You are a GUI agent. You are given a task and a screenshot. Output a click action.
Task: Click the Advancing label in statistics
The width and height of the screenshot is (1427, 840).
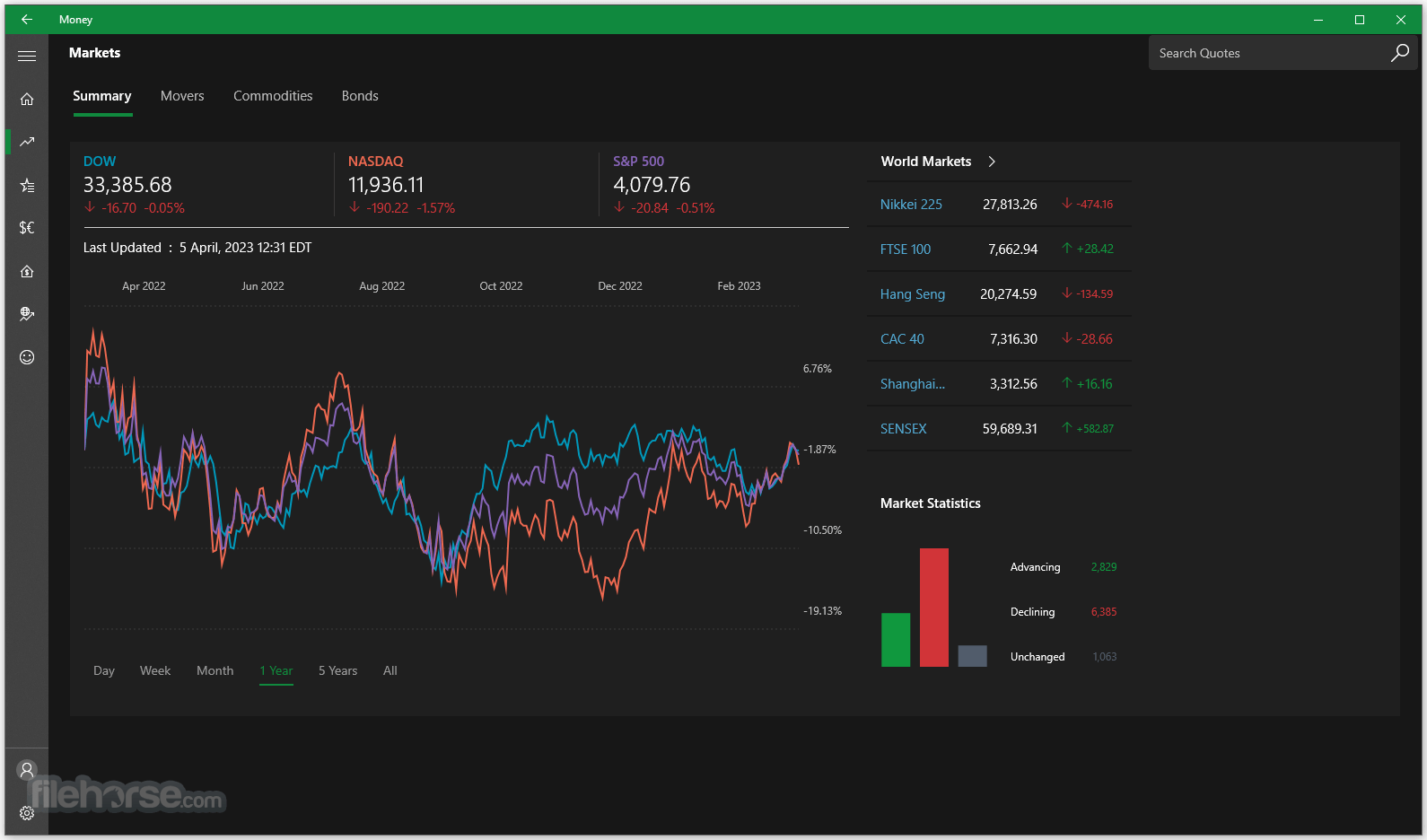click(1036, 567)
